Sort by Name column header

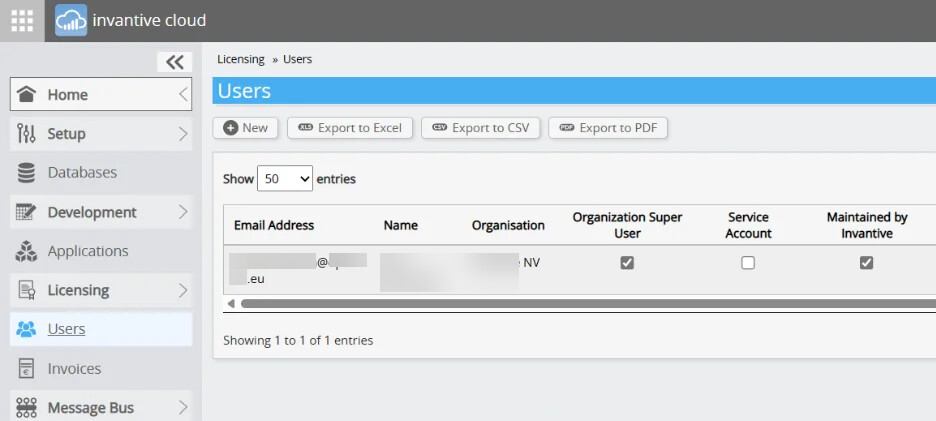[401, 225]
